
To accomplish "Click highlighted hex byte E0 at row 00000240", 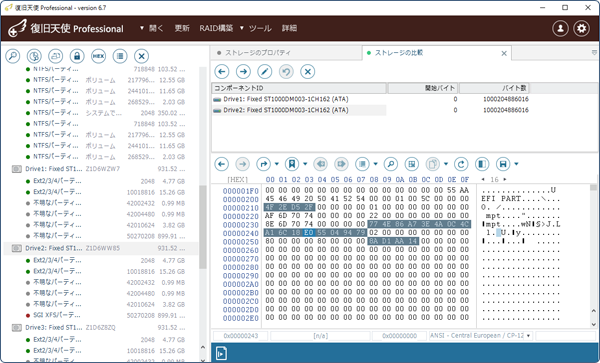I will tap(308, 233).
